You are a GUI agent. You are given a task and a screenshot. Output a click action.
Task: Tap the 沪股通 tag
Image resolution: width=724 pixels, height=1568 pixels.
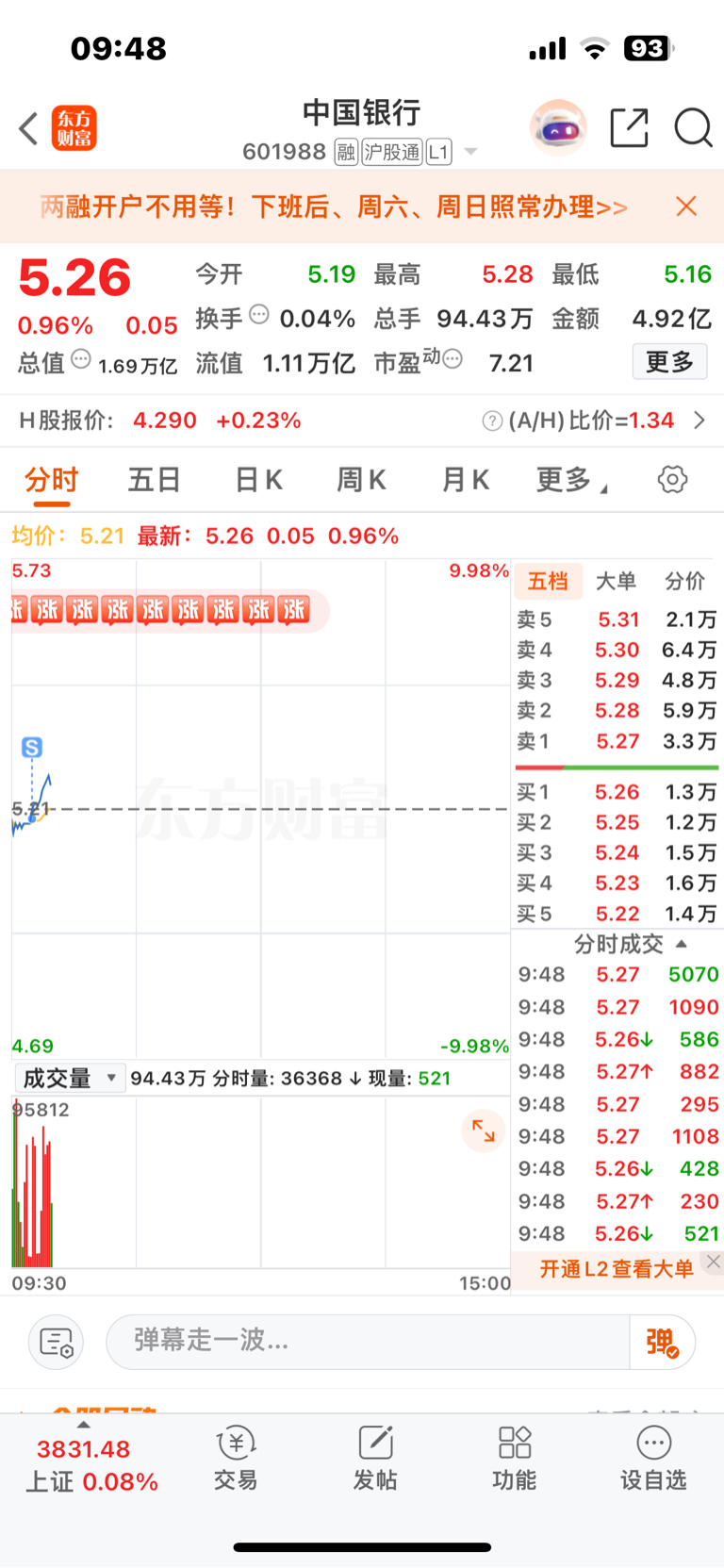click(392, 152)
